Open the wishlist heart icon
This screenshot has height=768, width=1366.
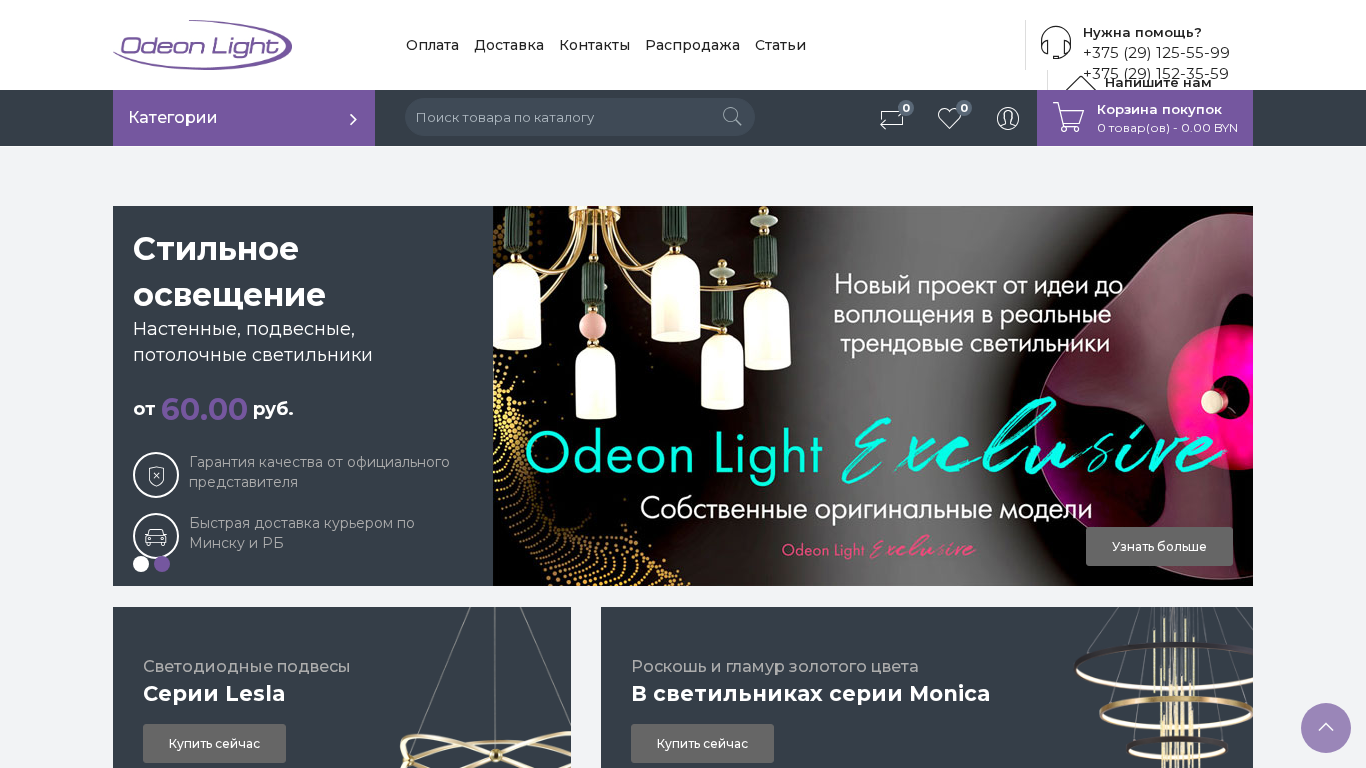(x=950, y=119)
